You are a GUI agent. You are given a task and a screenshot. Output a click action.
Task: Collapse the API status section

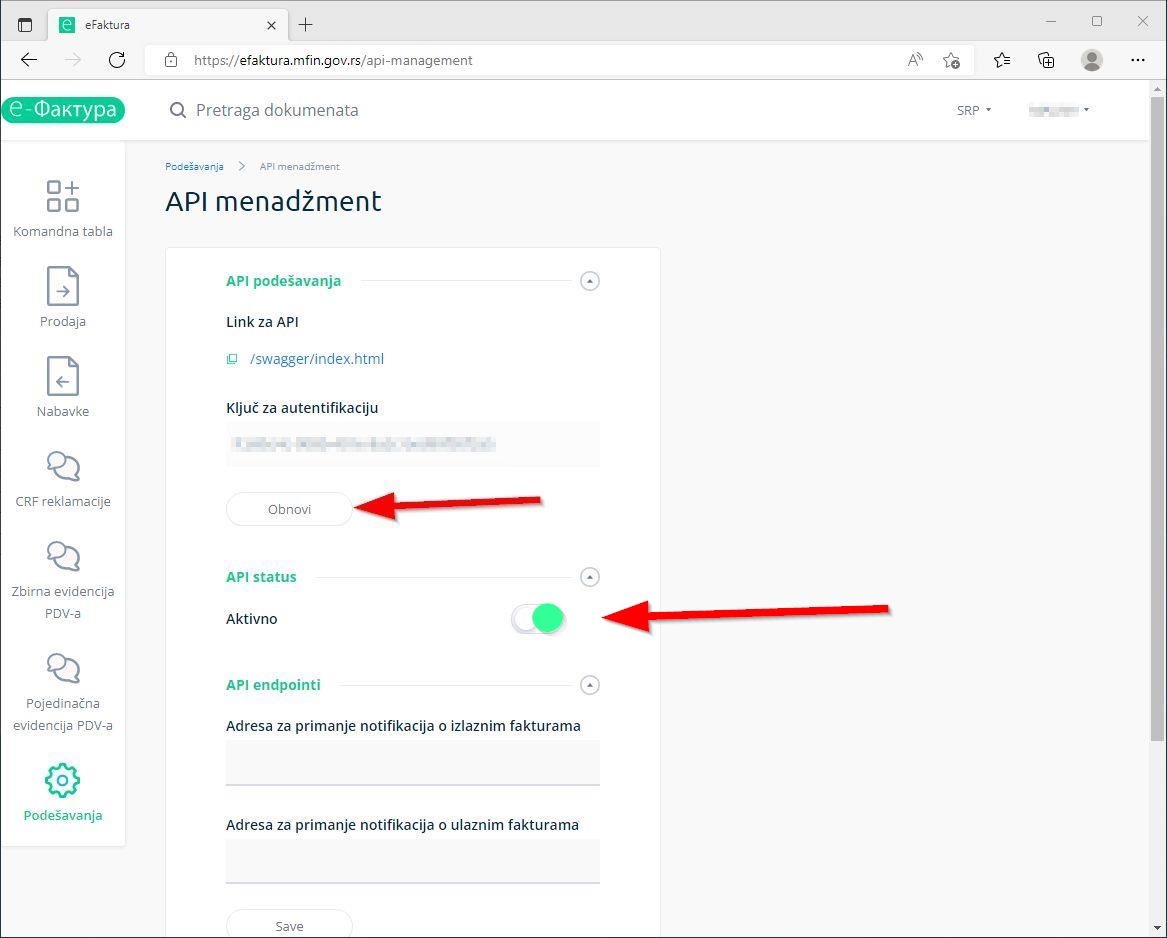590,577
